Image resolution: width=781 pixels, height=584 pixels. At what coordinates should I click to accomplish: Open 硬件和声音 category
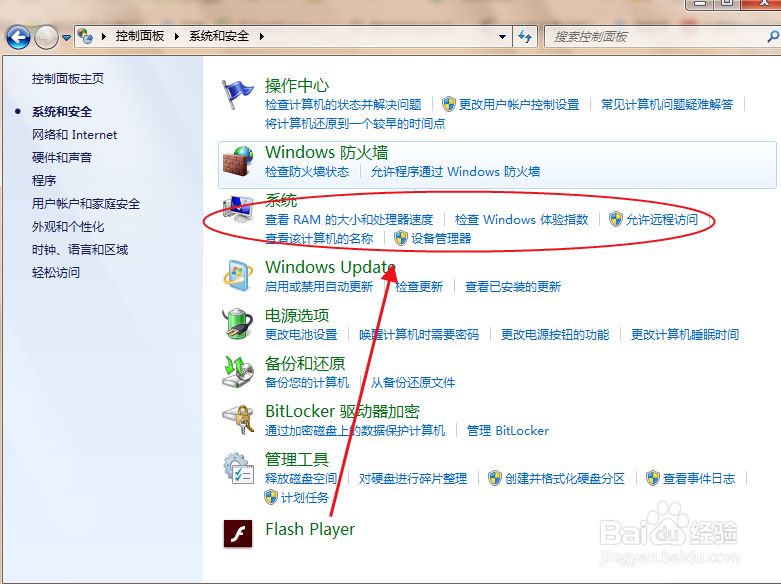62,157
